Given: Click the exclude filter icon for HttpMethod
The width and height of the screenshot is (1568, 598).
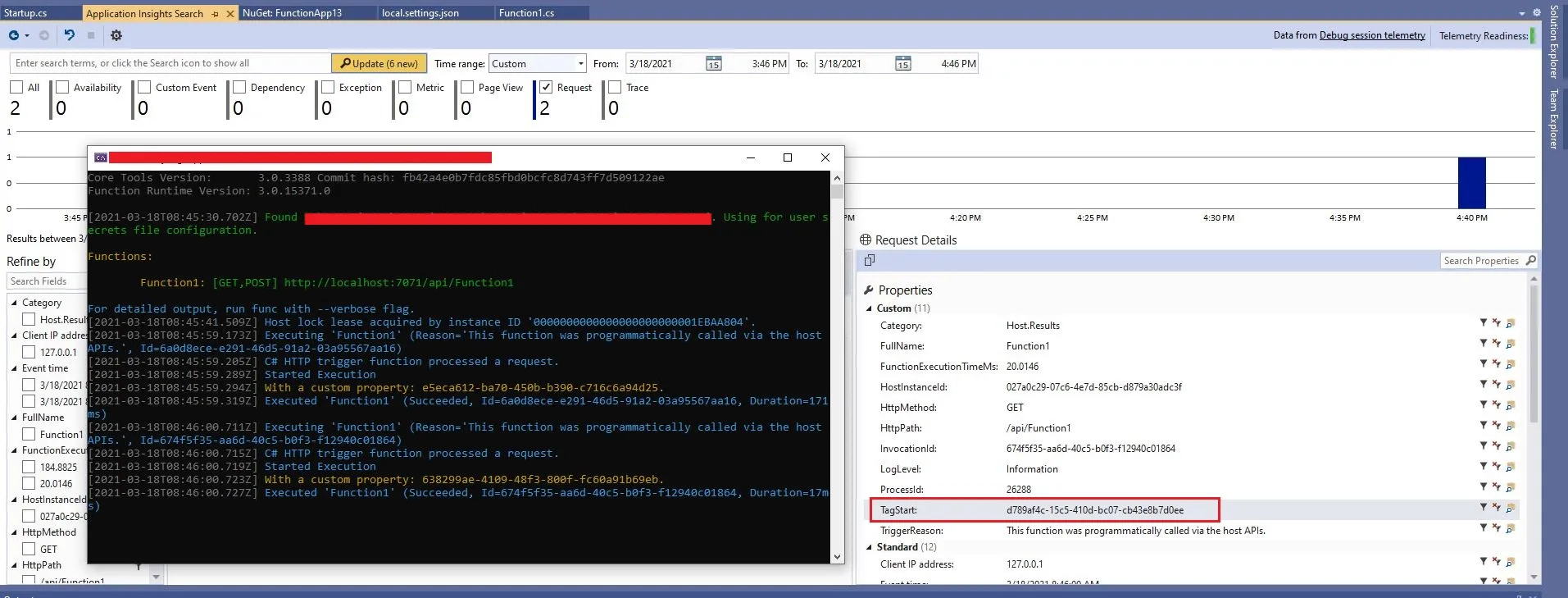Looking at the screenshot, I should 1496,405.
